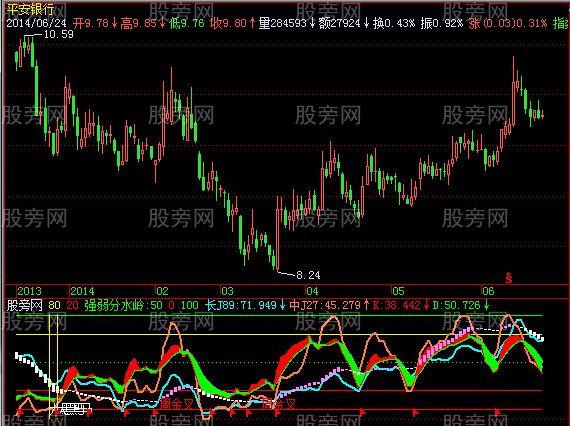Click the first 周金叉 signal label near February
The image size is (570, 426).
[x=176, y=403]
